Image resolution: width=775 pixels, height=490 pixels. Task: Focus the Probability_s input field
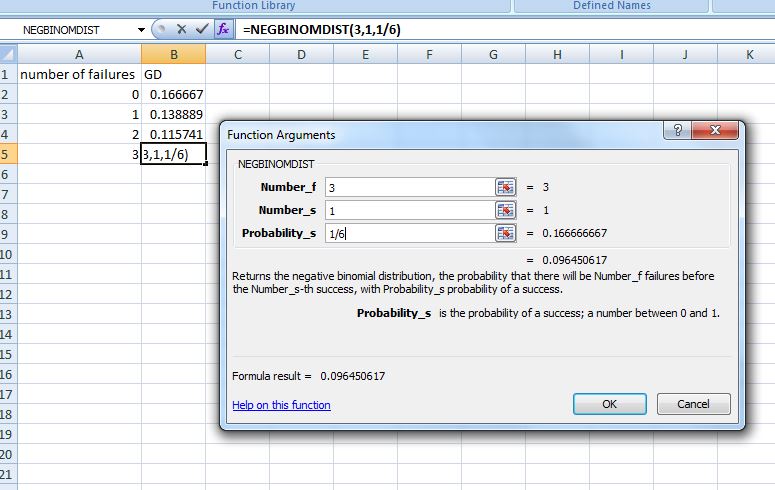pyautogui.click(x=408, y=233)
